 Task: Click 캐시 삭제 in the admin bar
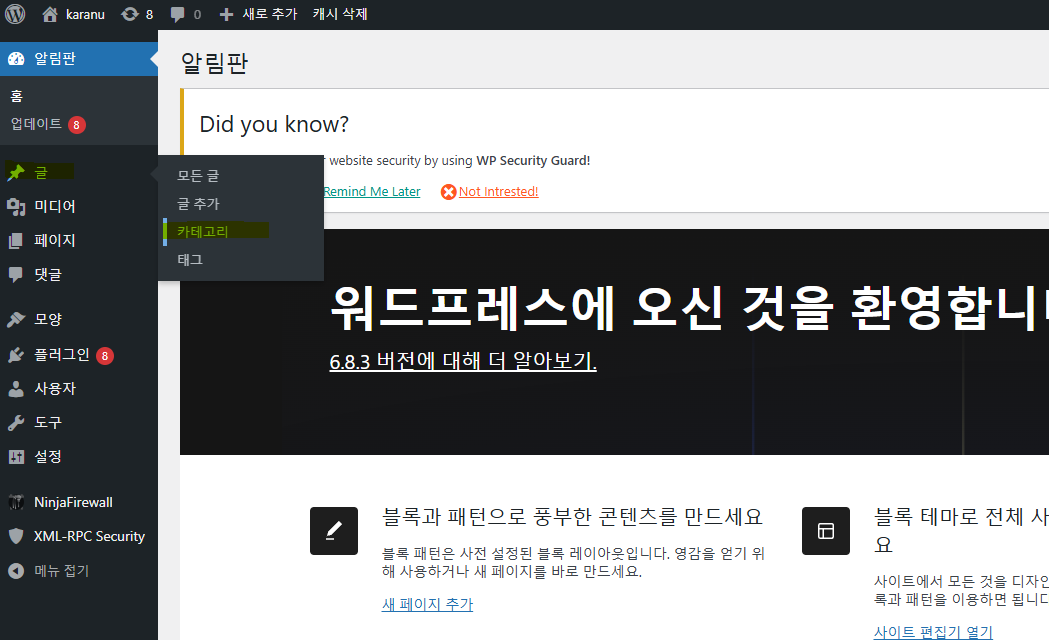click(x=340, y=14)
